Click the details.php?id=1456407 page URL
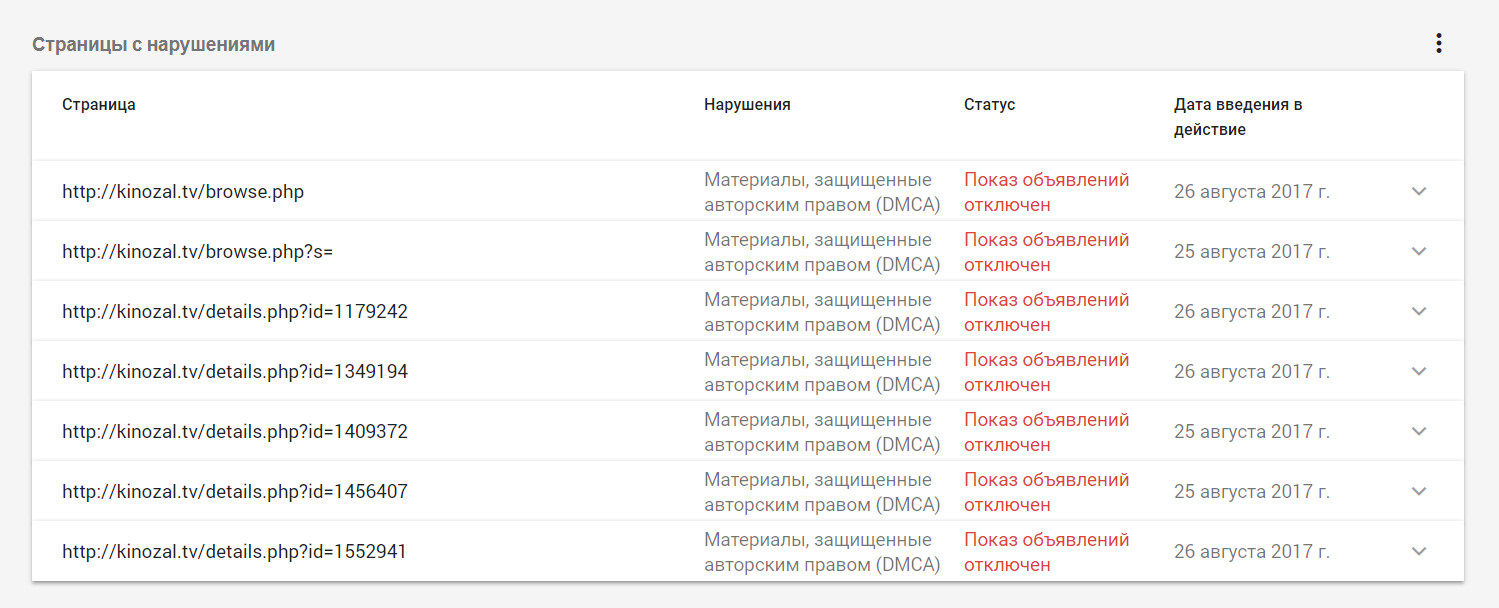1499x608 pixels. tap(235, 492)
